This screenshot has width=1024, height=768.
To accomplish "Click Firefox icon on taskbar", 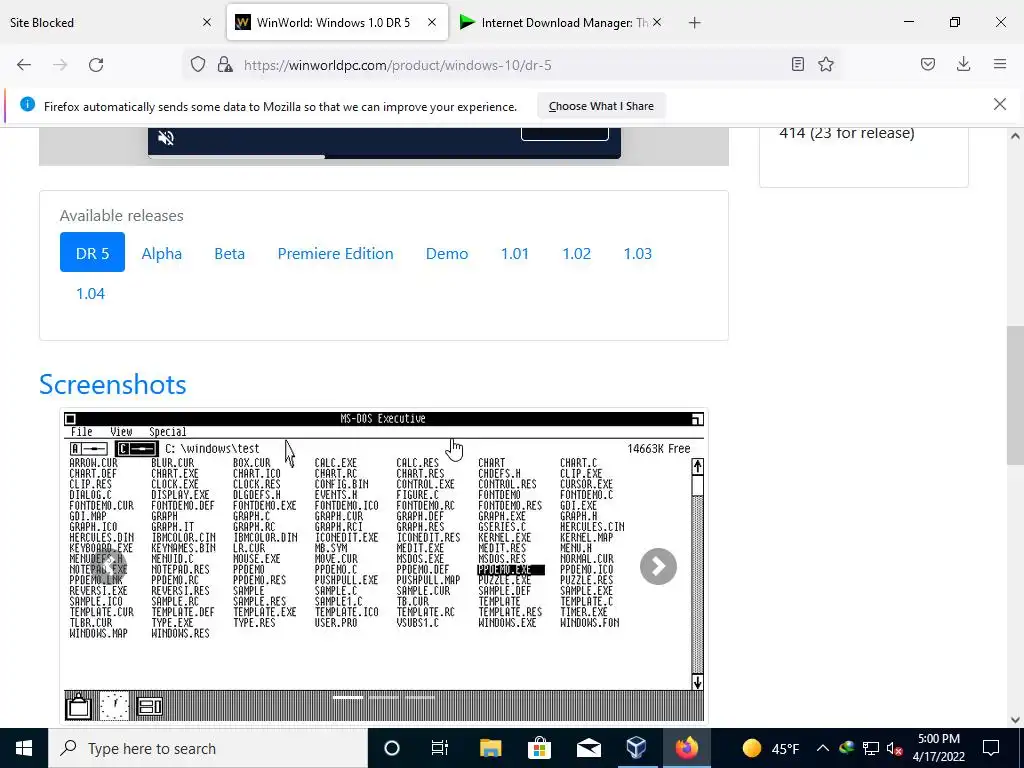I will pos(686,748).
